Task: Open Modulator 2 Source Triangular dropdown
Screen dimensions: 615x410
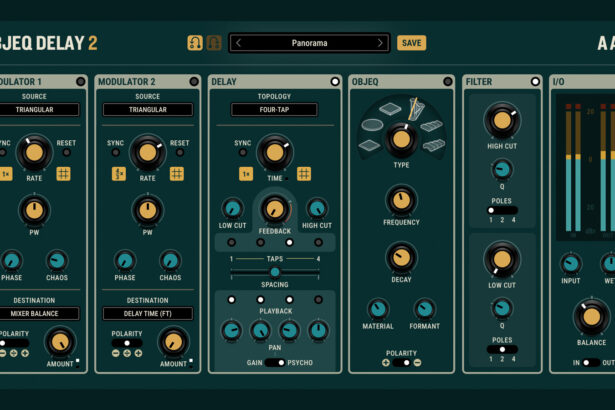Action: coord(148,109)
